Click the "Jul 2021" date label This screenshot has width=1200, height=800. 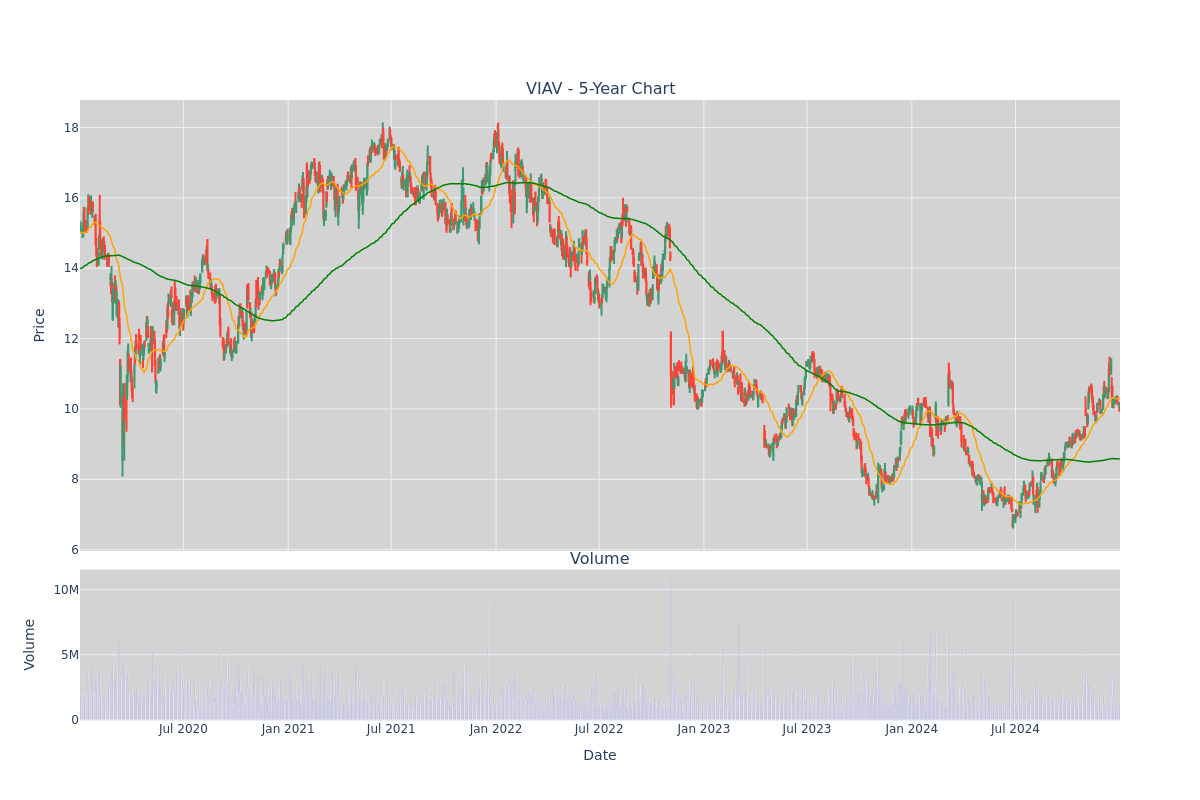point(391,729)
